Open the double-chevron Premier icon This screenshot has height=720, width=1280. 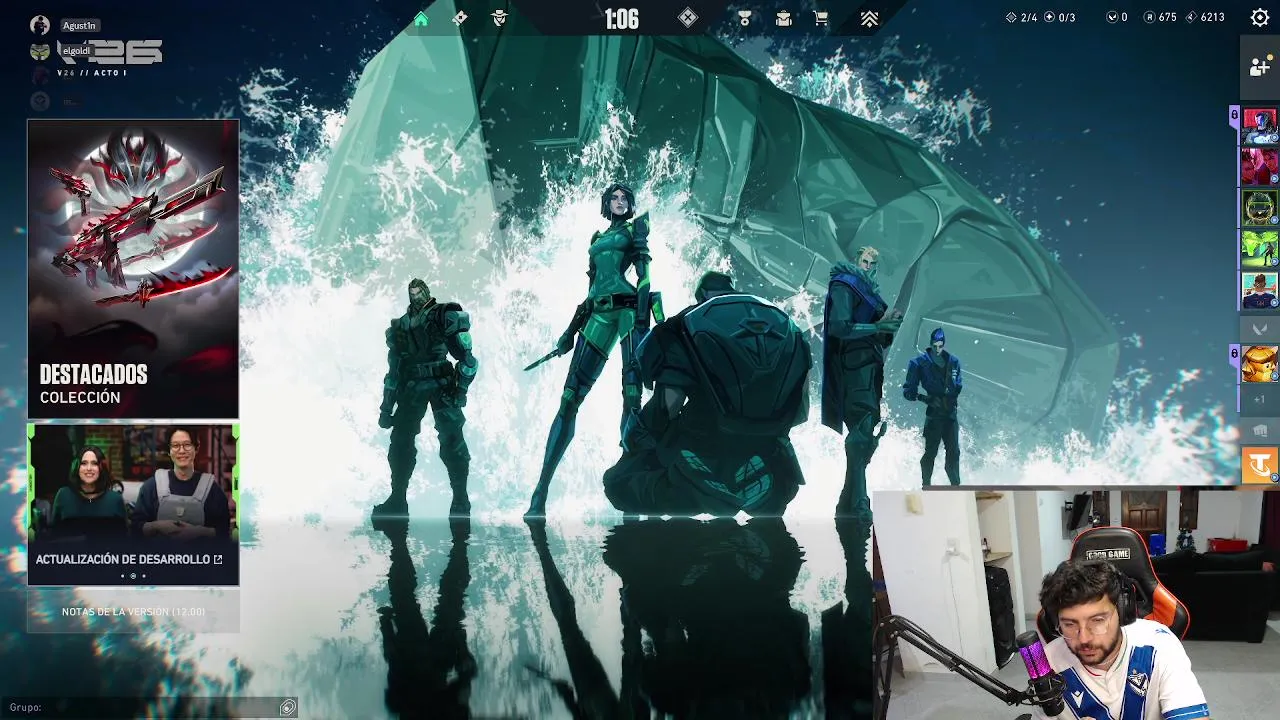(869, 18)
